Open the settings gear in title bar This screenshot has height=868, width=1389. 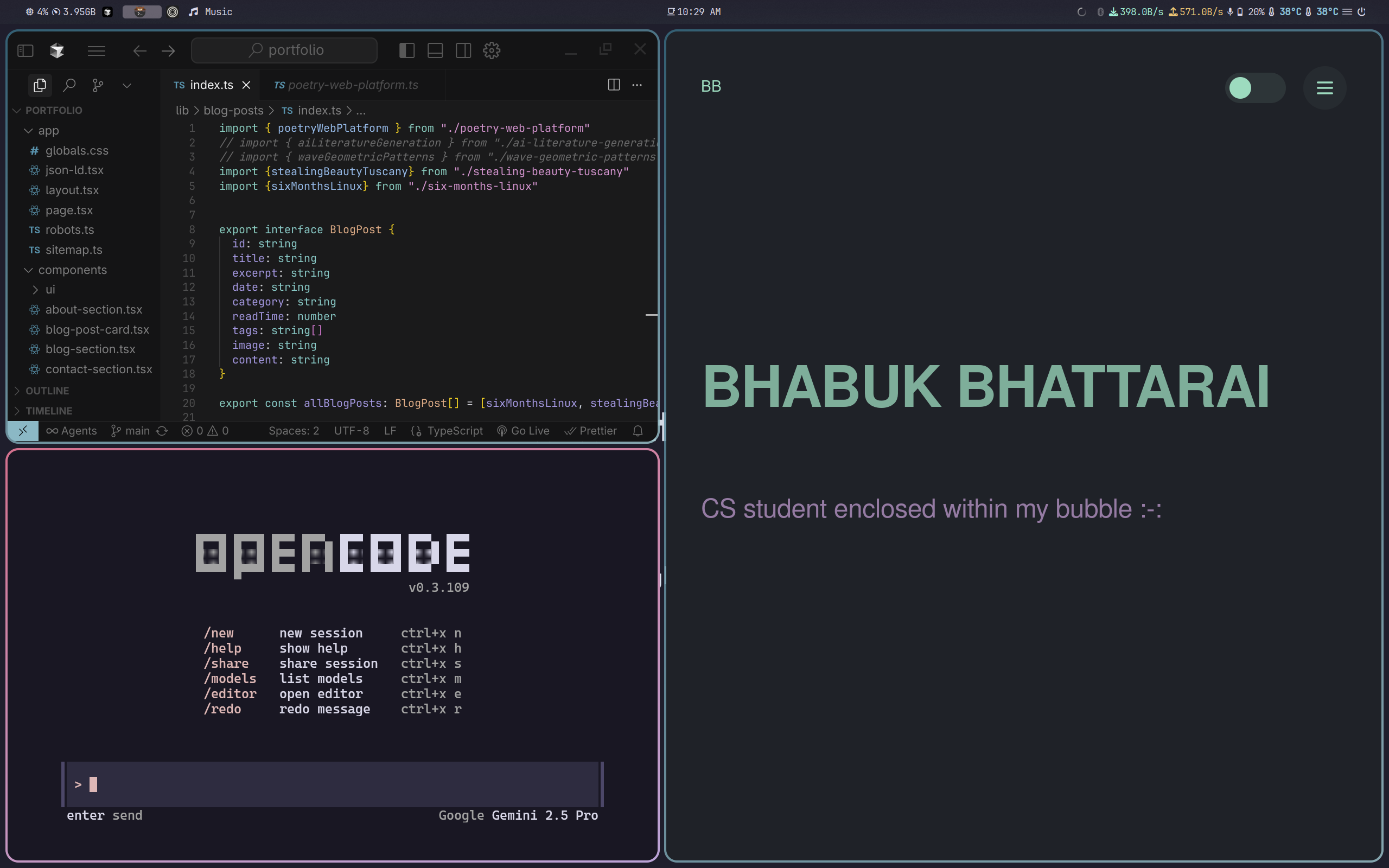point(492,50)
